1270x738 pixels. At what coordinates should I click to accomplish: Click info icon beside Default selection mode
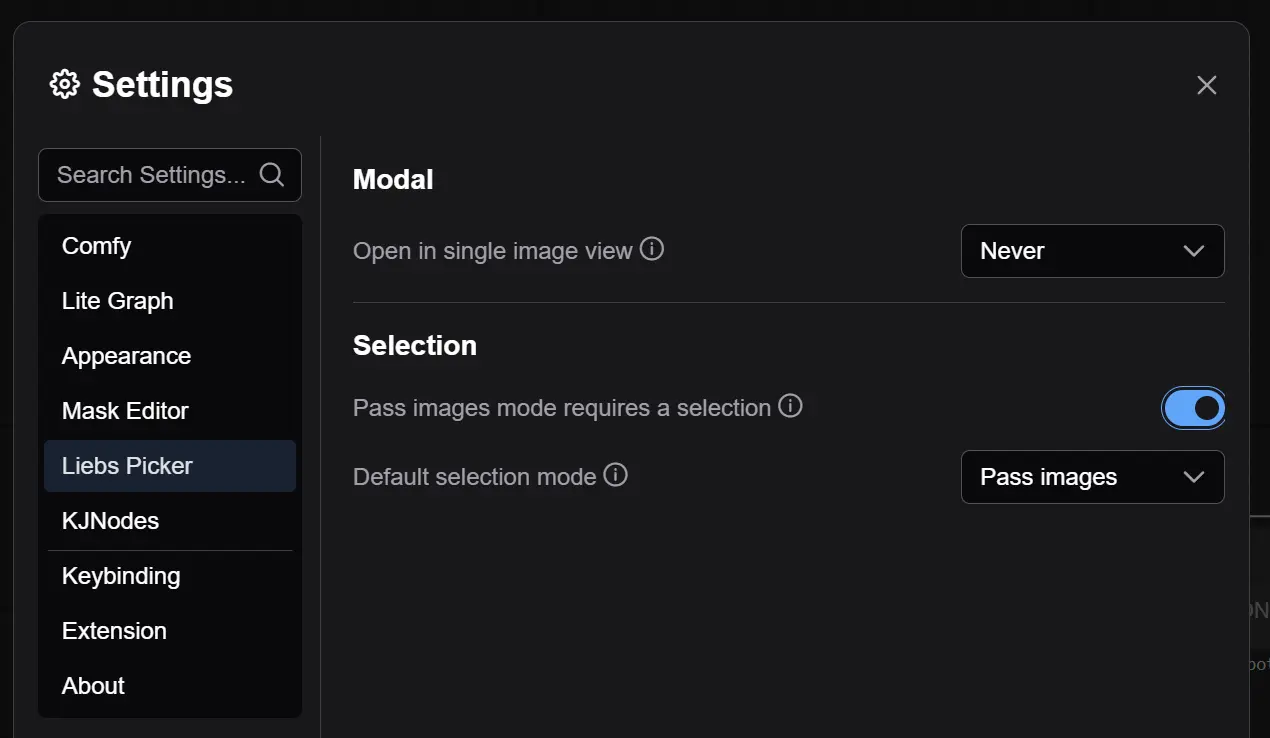[616, 475]
